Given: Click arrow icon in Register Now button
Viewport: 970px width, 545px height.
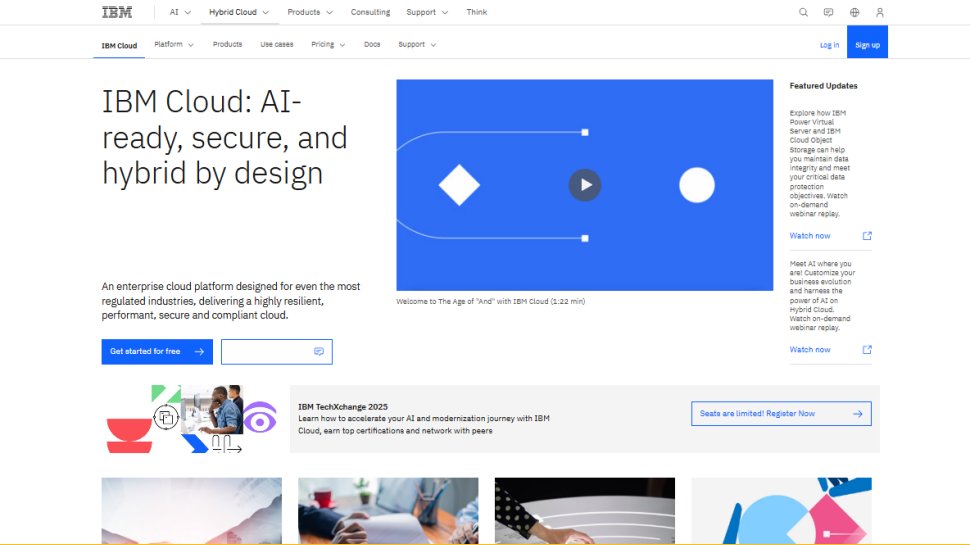Looking at the screenshot, I should point(857,414).
